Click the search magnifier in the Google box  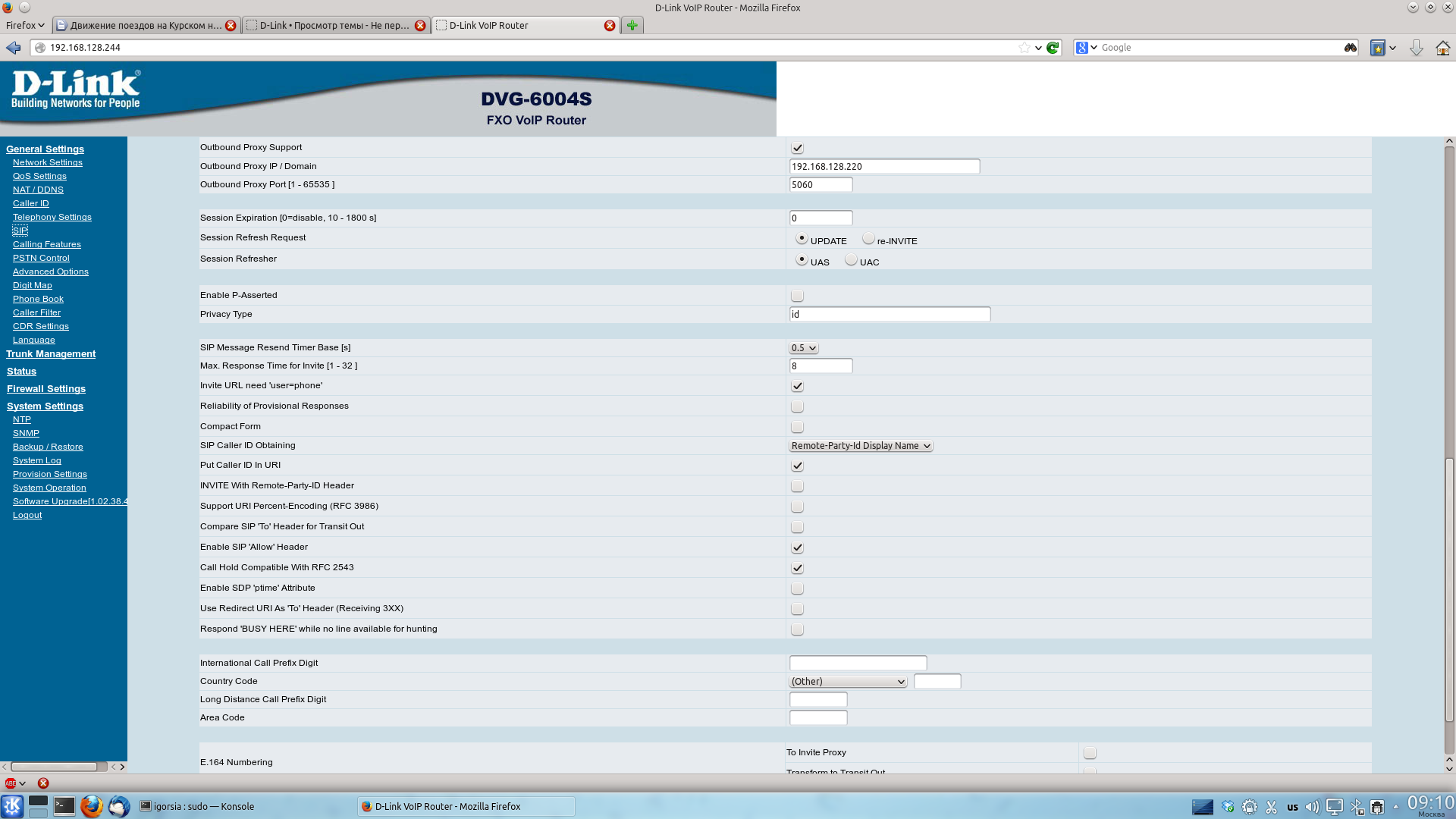[1350, 48]
